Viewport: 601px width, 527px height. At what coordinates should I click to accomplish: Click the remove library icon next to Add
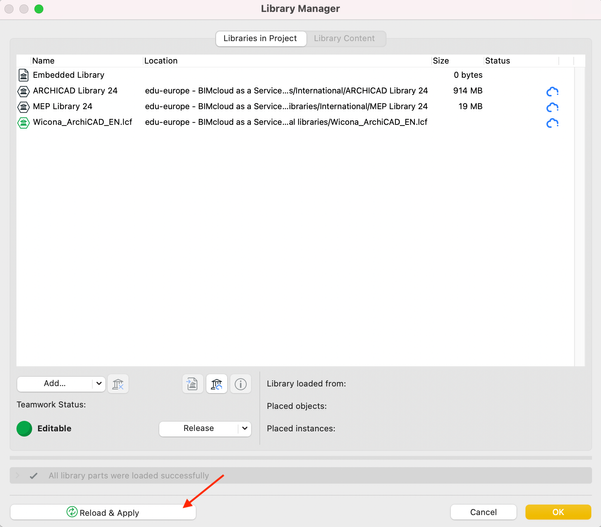(x=118, y=384)
